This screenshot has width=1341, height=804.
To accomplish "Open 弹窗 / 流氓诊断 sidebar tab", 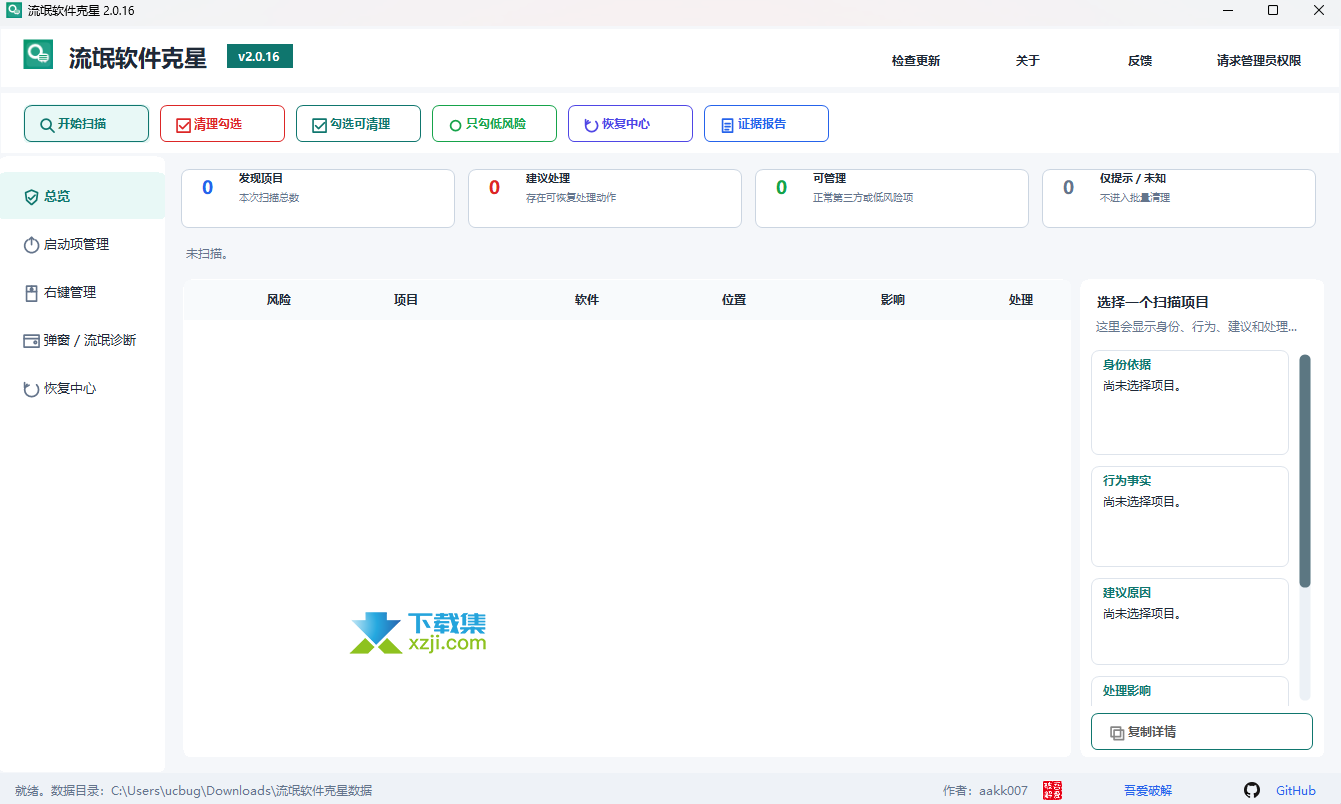I will [x=82, y=340].
